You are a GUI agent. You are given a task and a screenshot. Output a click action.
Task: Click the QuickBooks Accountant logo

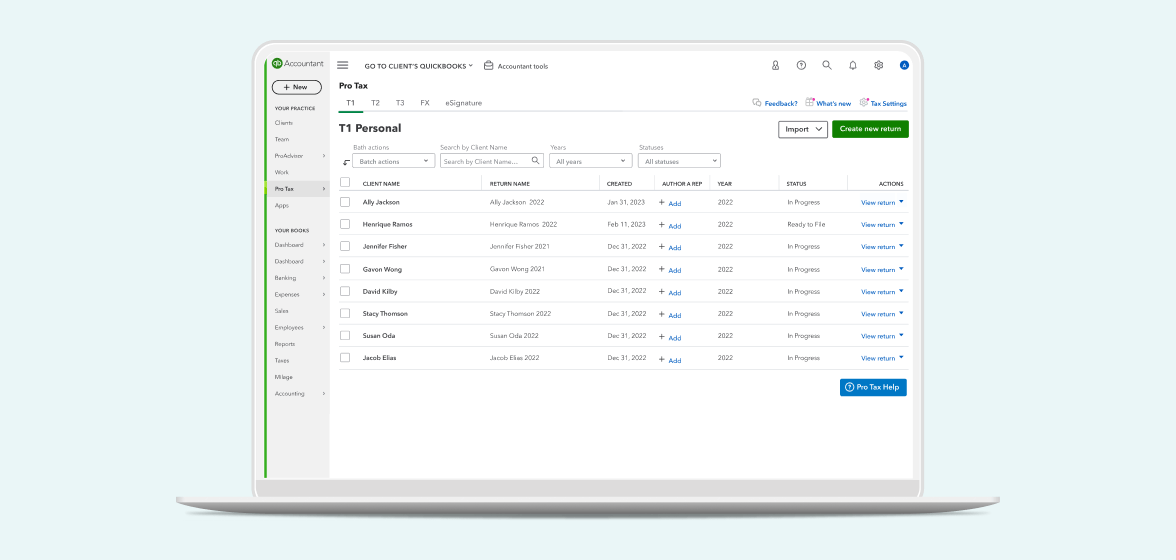[x=298, y=64]
